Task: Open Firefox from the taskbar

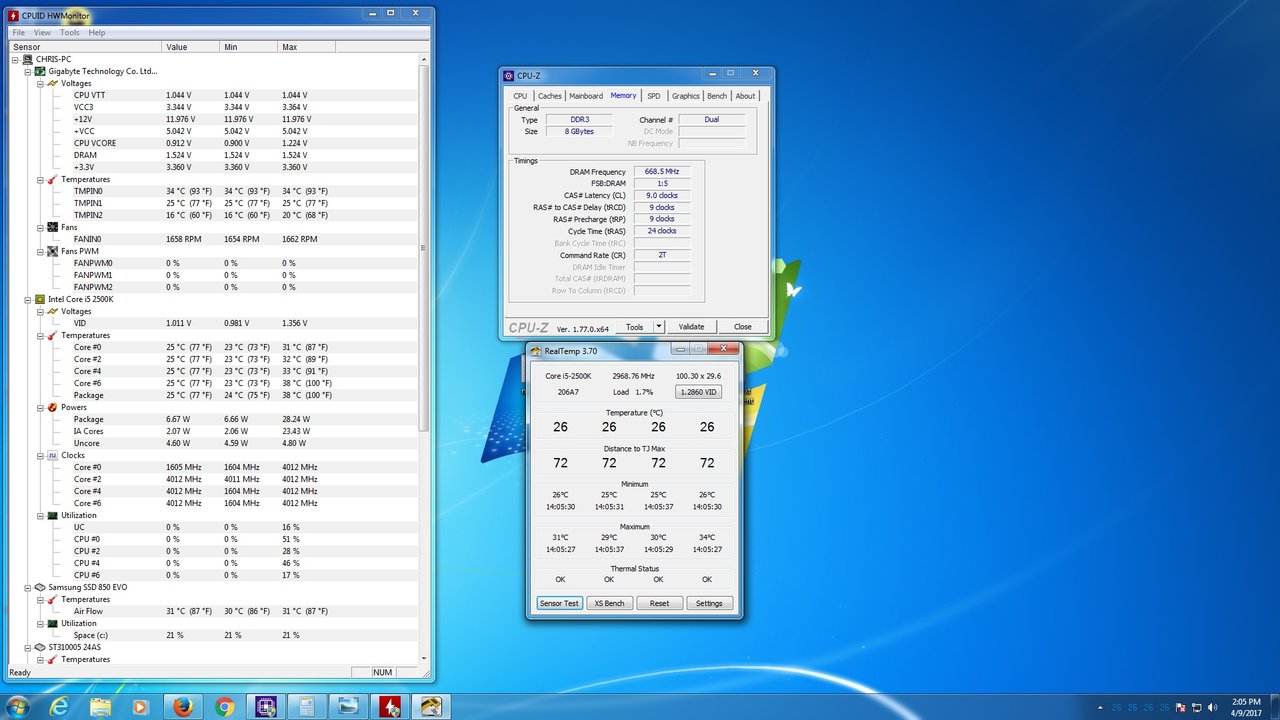Action: pos(183,706)
